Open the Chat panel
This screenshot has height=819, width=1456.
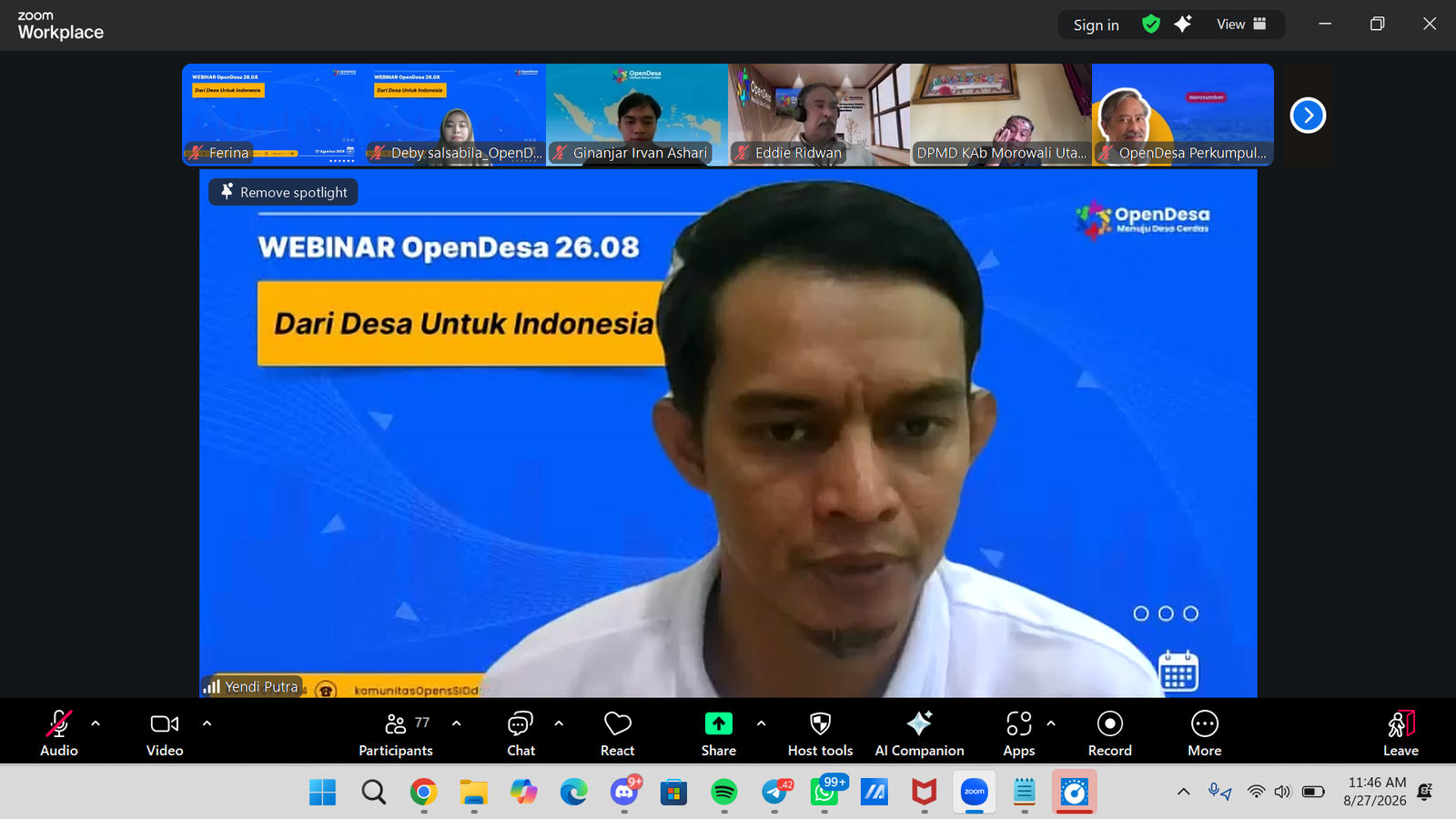pyautogui.click(x=521, y=733)
